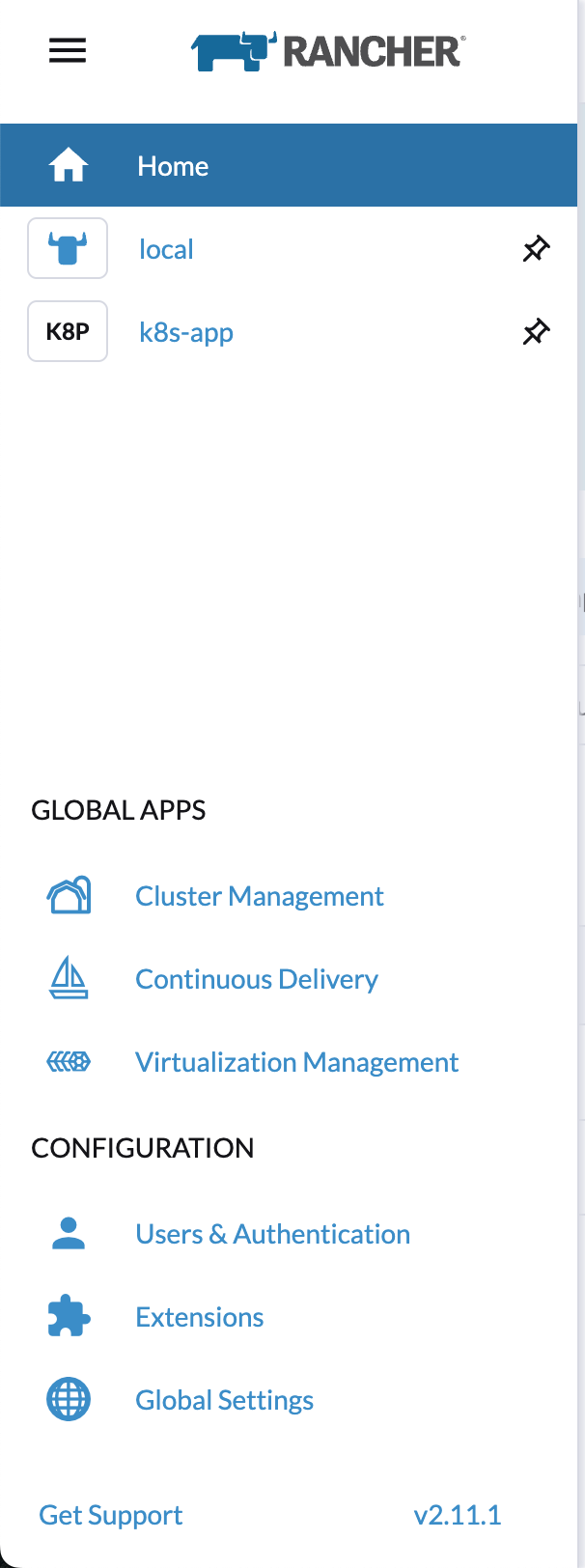Click the Home house icon
This screenshot has width=585, height=1568.
click(x=69, y=166)
